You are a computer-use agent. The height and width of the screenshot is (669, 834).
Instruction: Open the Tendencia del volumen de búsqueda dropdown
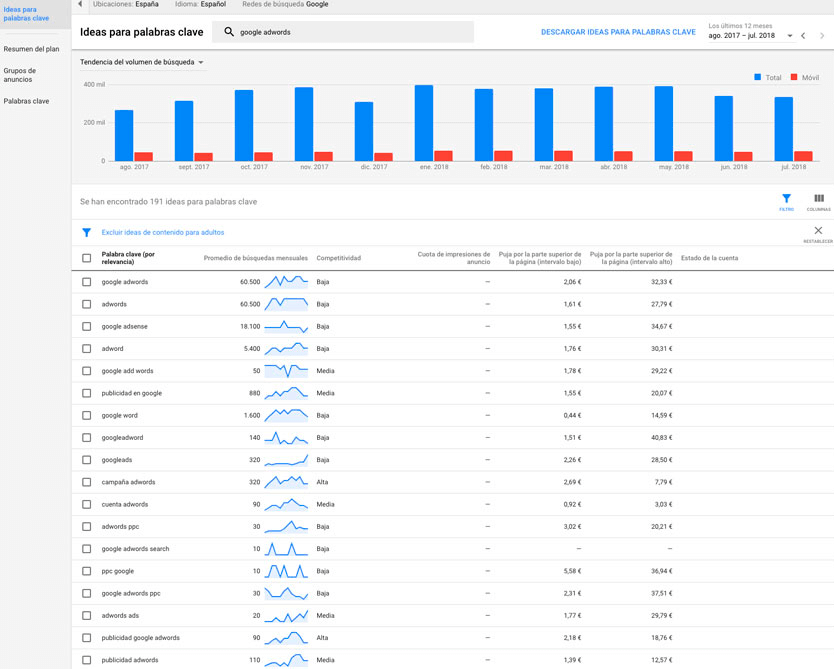141,62
